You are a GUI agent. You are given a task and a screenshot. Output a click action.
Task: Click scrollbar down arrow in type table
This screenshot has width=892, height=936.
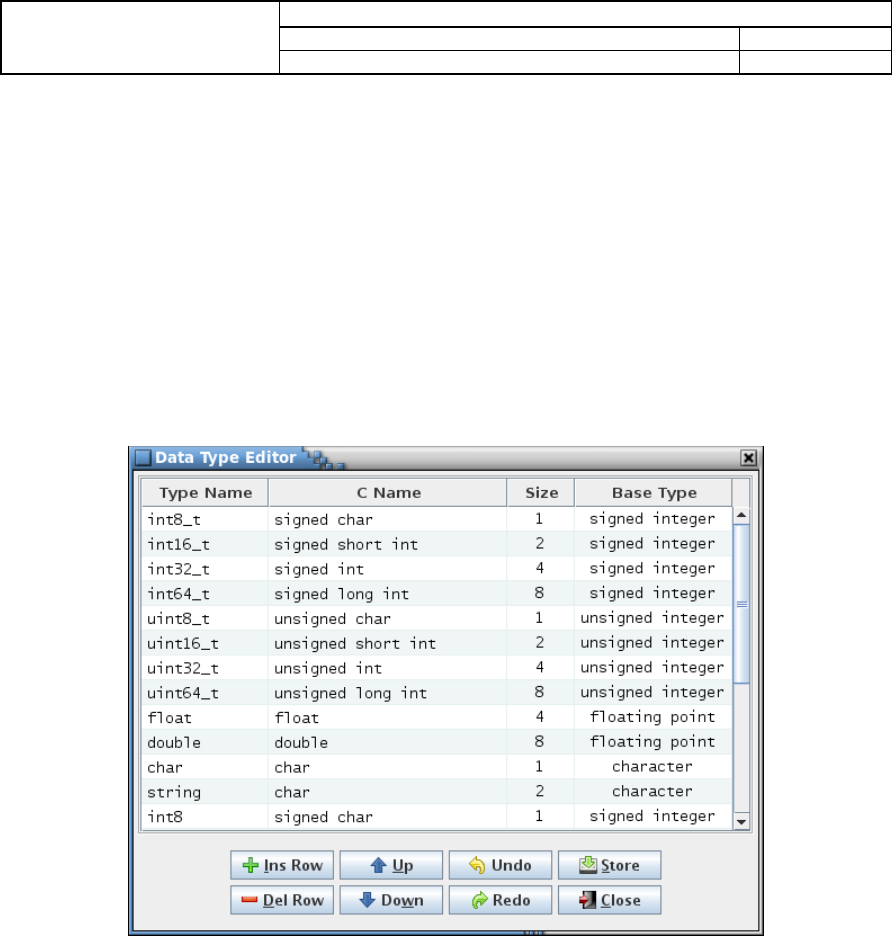click(742, 821)
